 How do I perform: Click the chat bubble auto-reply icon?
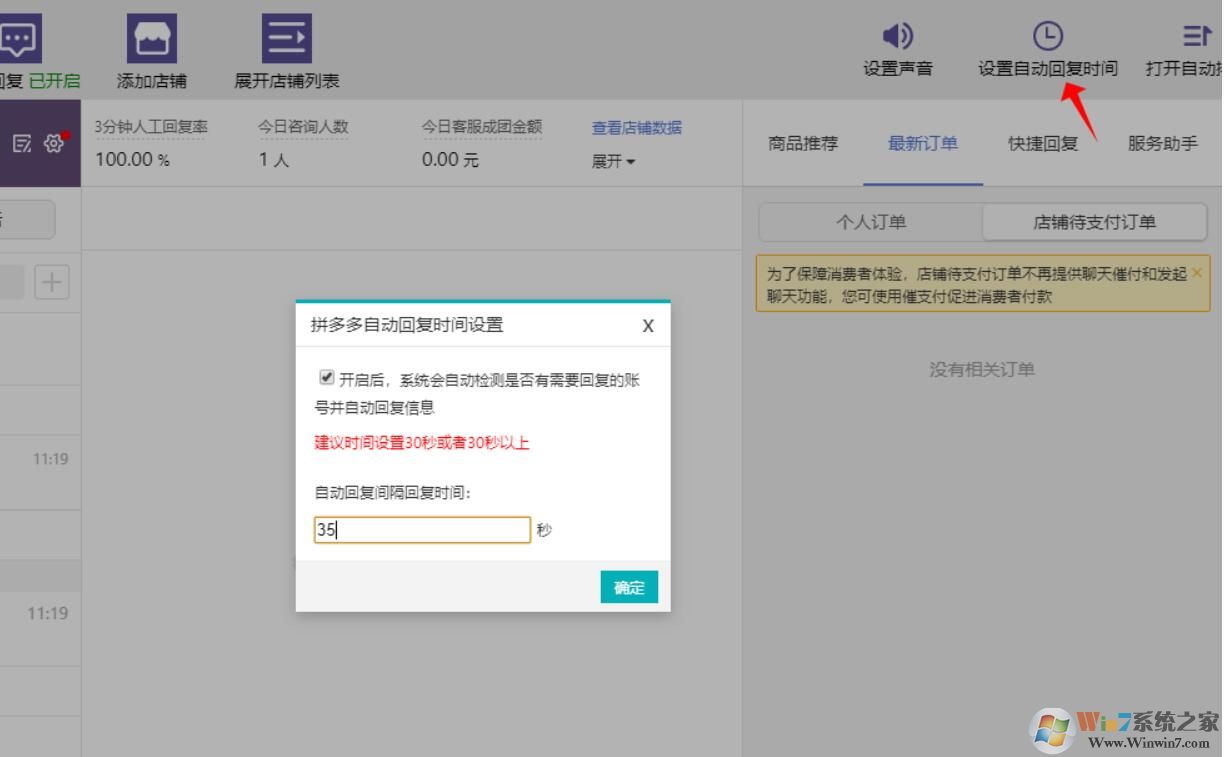18,36
